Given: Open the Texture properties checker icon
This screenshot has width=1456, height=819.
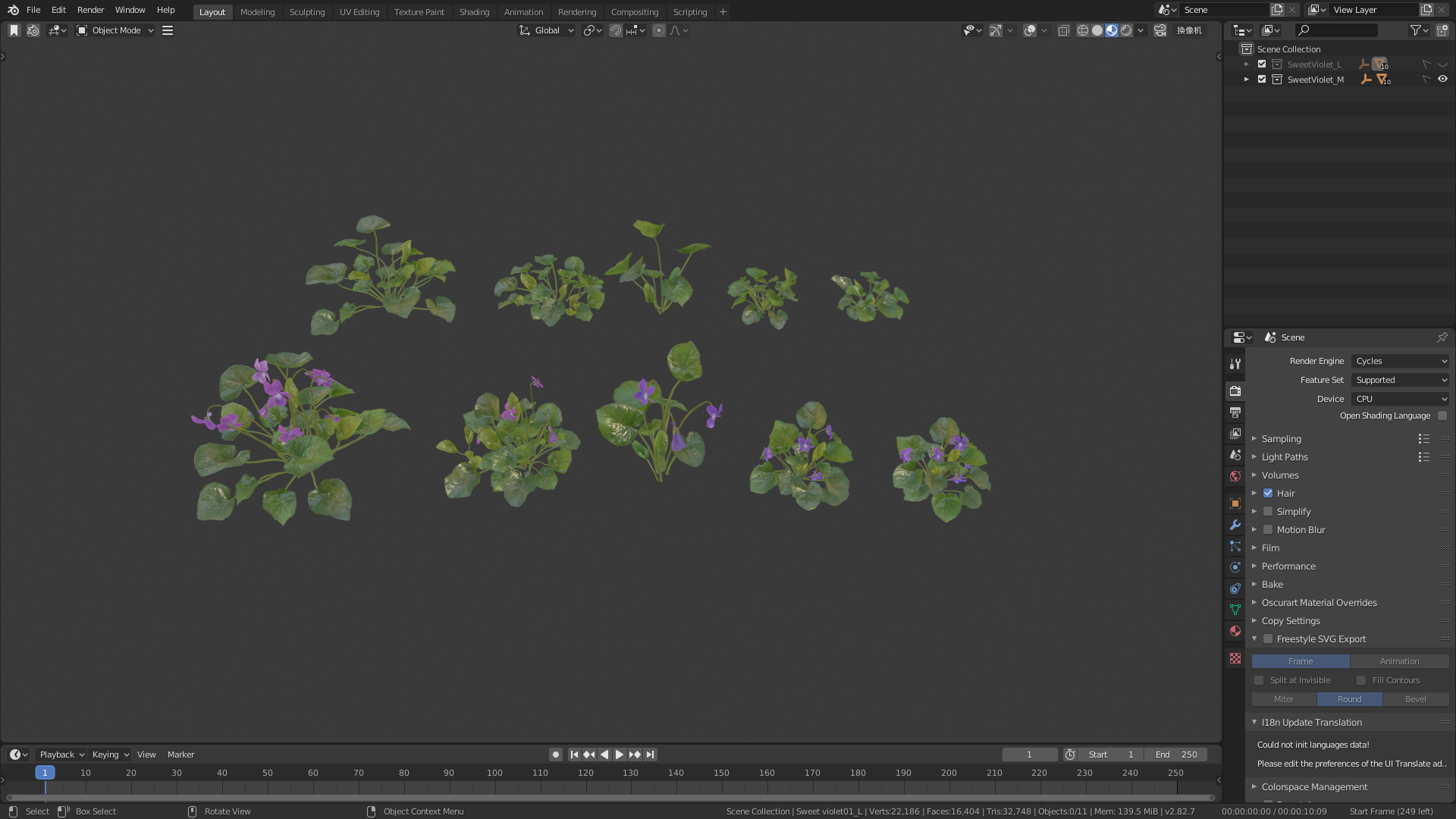Looking at the screenshot, I should [x=1235, y=658].
